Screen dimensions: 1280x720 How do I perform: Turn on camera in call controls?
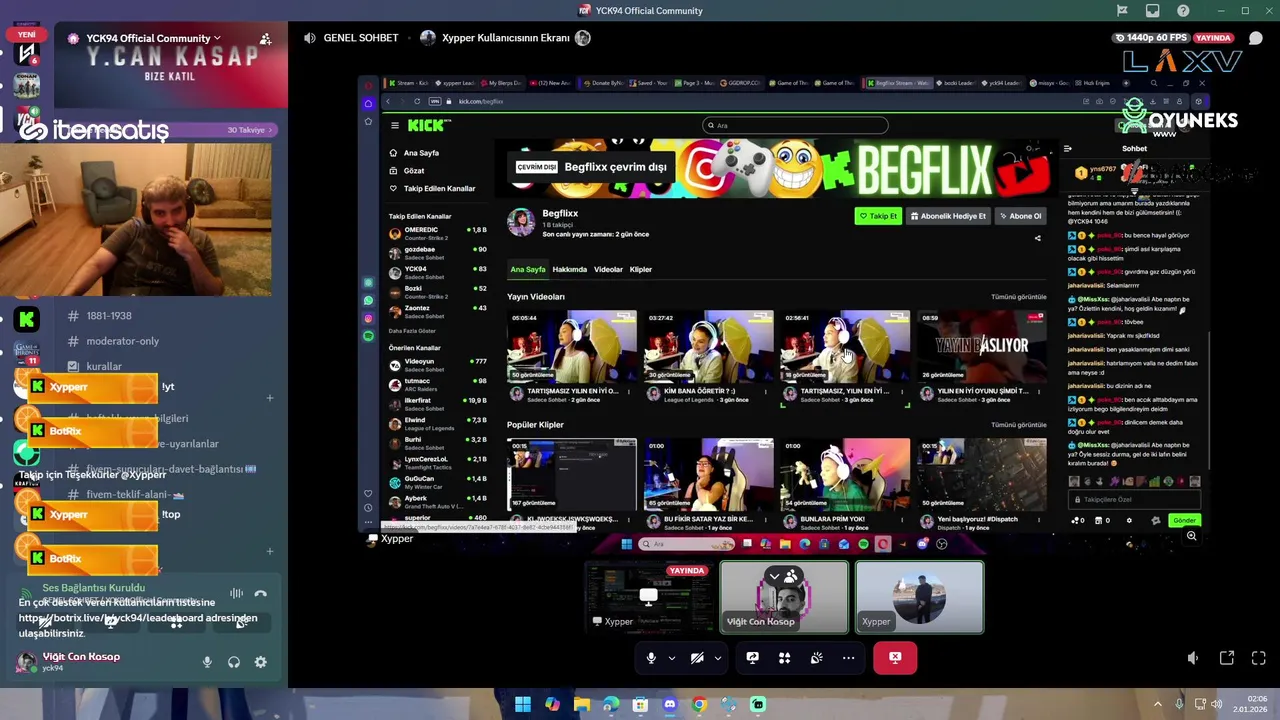697,658
